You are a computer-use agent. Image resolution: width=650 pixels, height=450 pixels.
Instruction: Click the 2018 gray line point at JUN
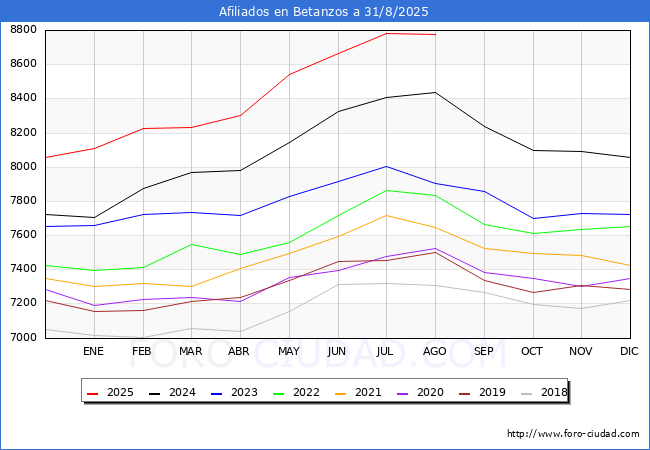point(338,284)
